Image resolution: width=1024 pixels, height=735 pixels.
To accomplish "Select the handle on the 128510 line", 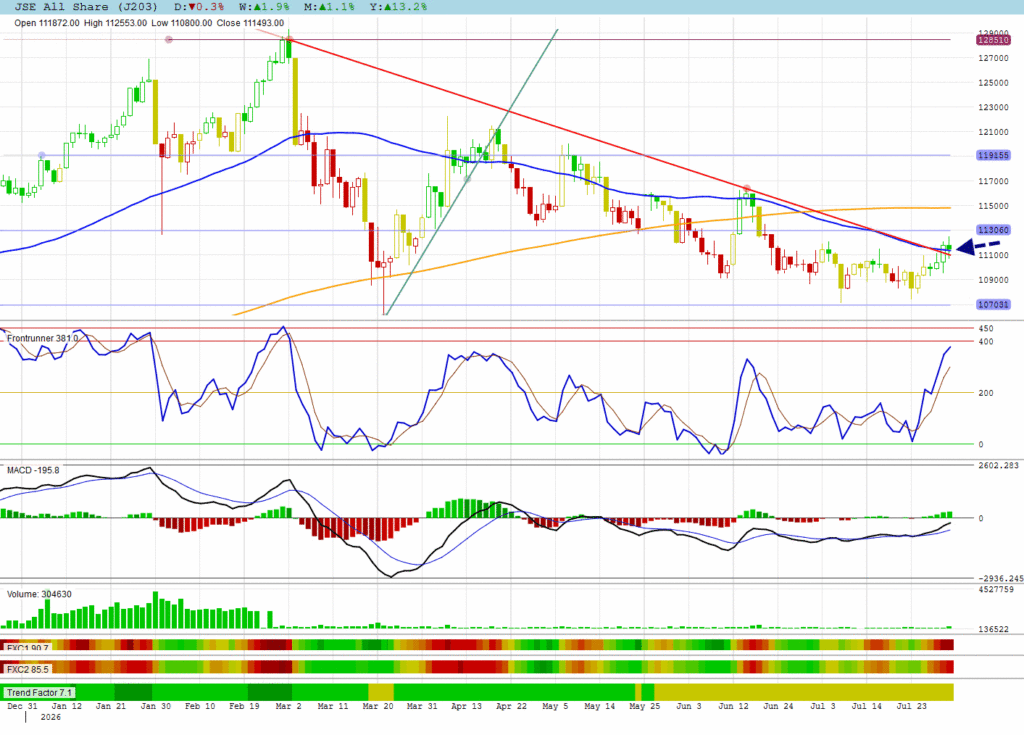I will (x=169, y=40).
